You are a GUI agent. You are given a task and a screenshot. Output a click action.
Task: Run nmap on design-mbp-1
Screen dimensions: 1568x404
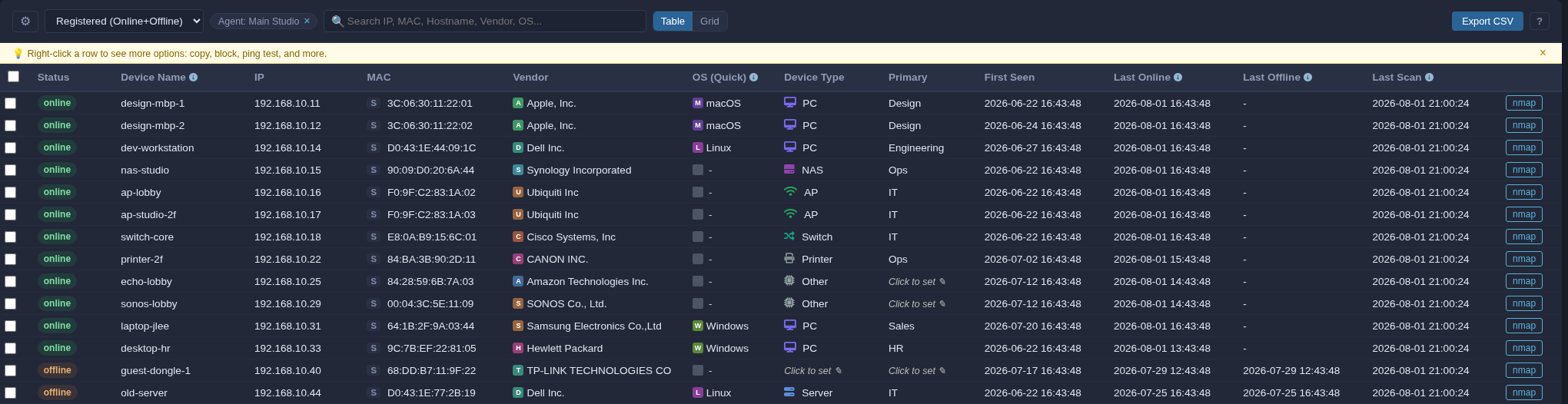(1523, 103)
